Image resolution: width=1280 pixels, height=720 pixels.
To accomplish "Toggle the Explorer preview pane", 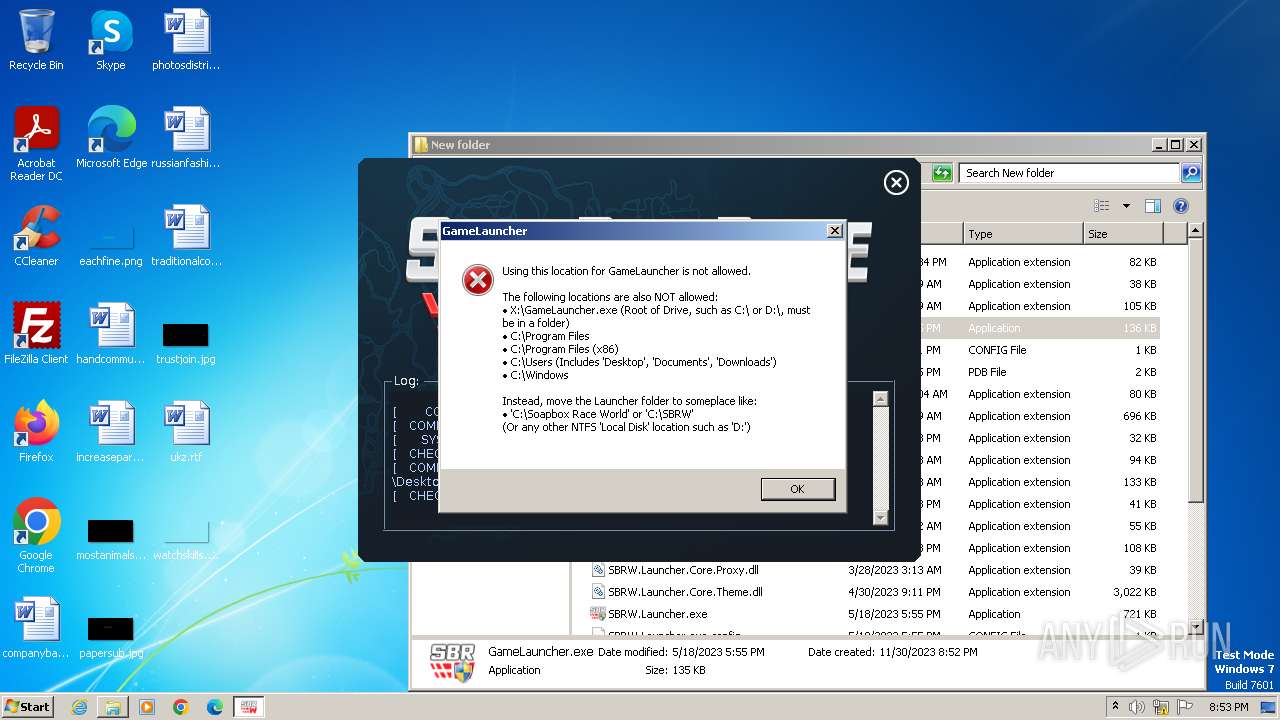I will (x=1152, y=206).
